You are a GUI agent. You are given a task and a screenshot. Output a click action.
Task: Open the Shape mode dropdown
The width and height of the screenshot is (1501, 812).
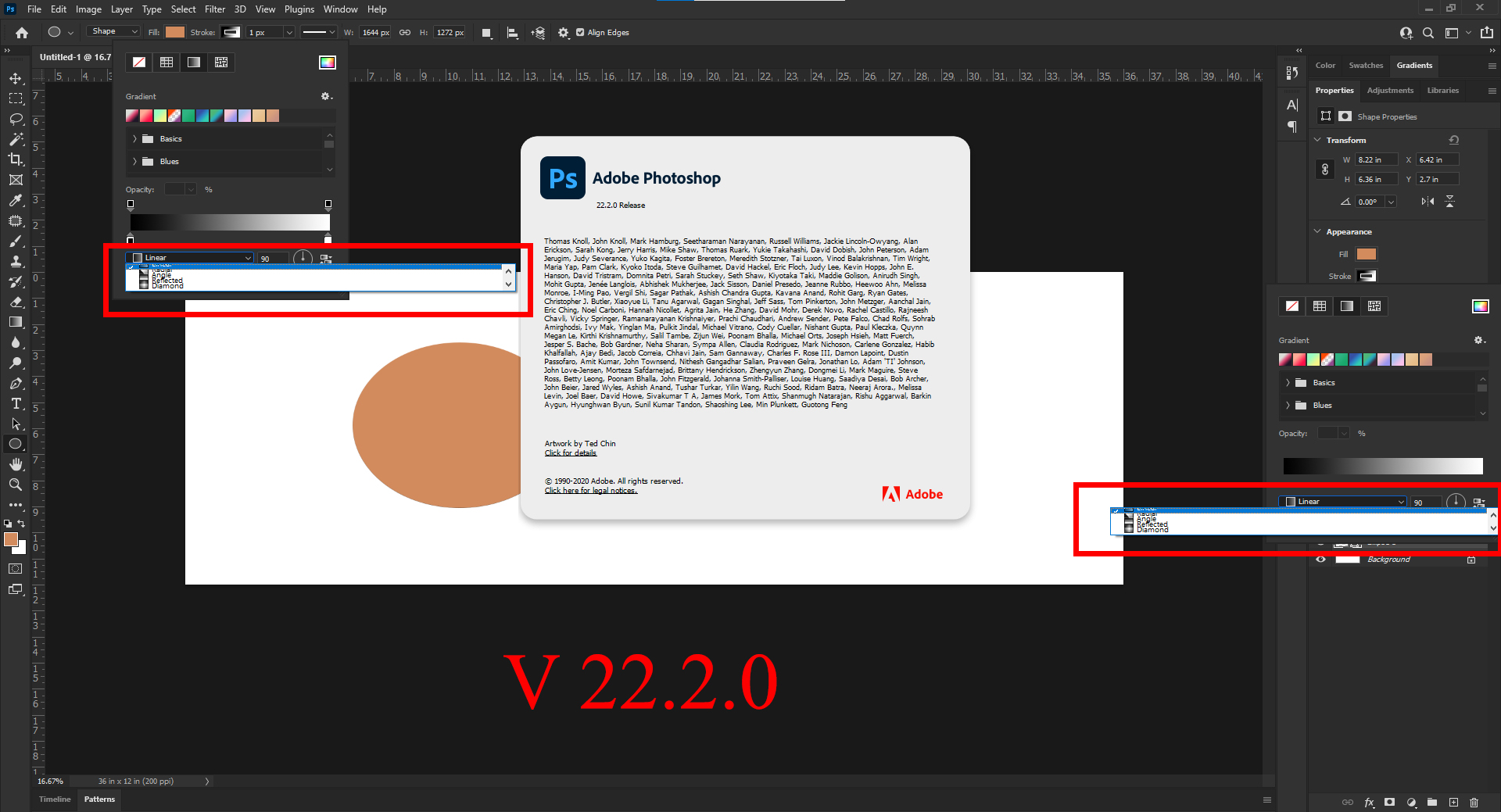[114, 31]
